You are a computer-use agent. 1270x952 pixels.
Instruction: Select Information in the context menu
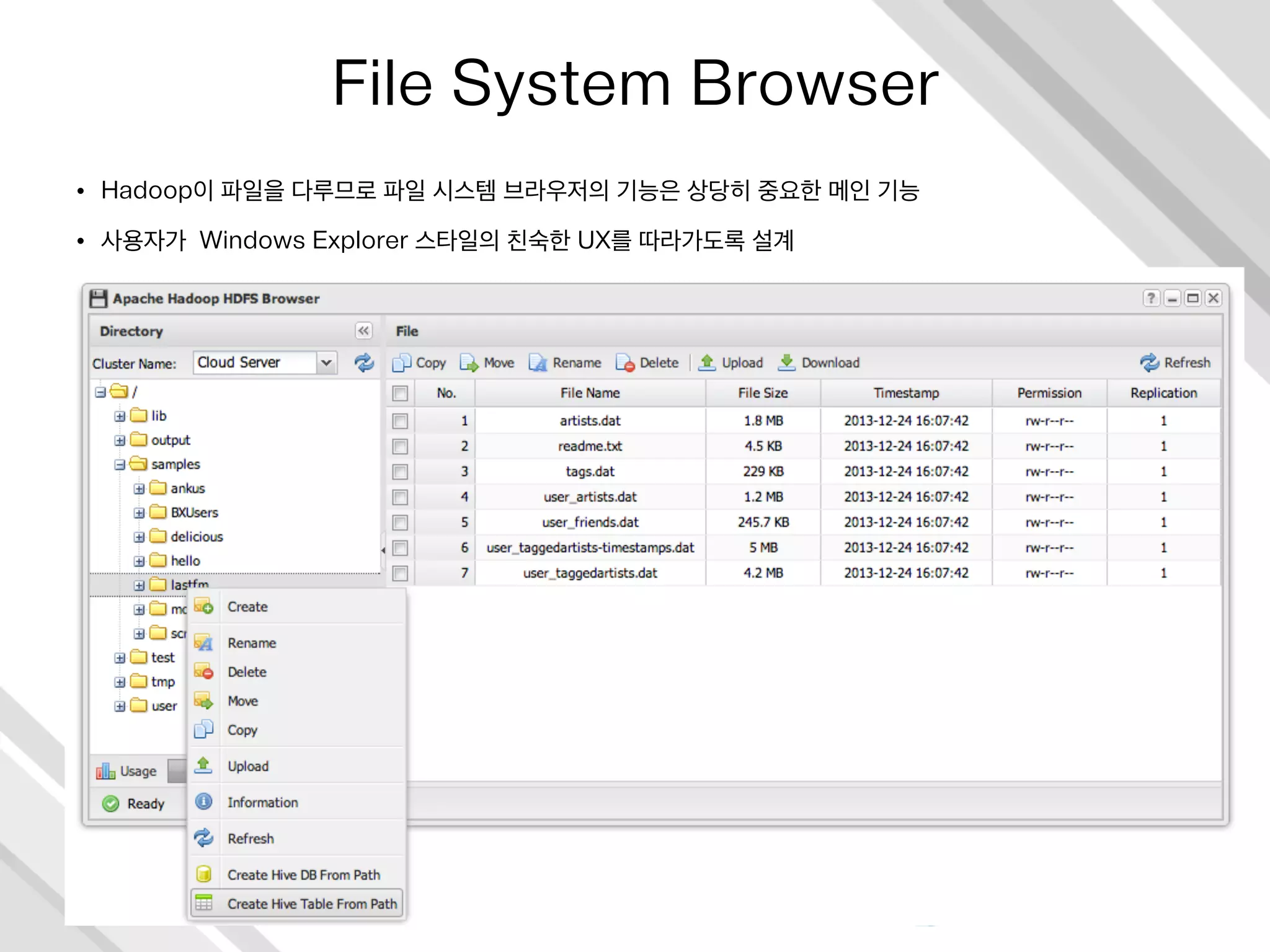coord(262,803)
